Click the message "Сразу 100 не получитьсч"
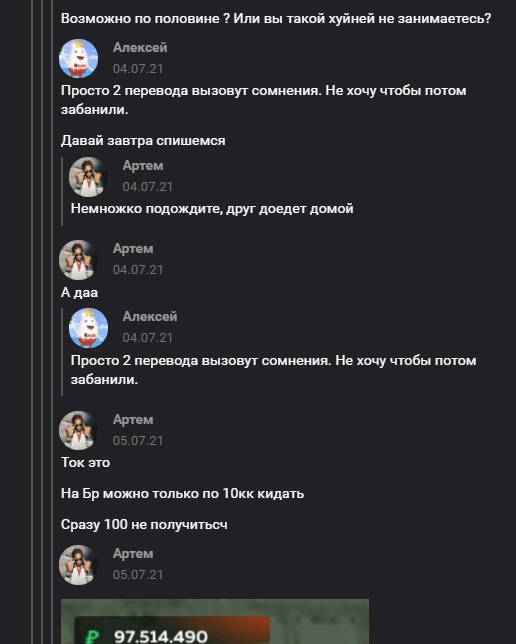The width and height of the screenshot is (516, 644). click(144, 525)
